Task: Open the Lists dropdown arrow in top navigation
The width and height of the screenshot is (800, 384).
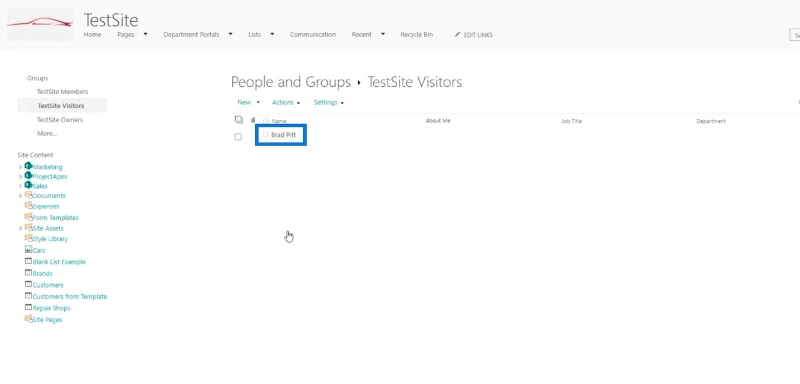Action: pyautogui.click(x=272, y=34)
